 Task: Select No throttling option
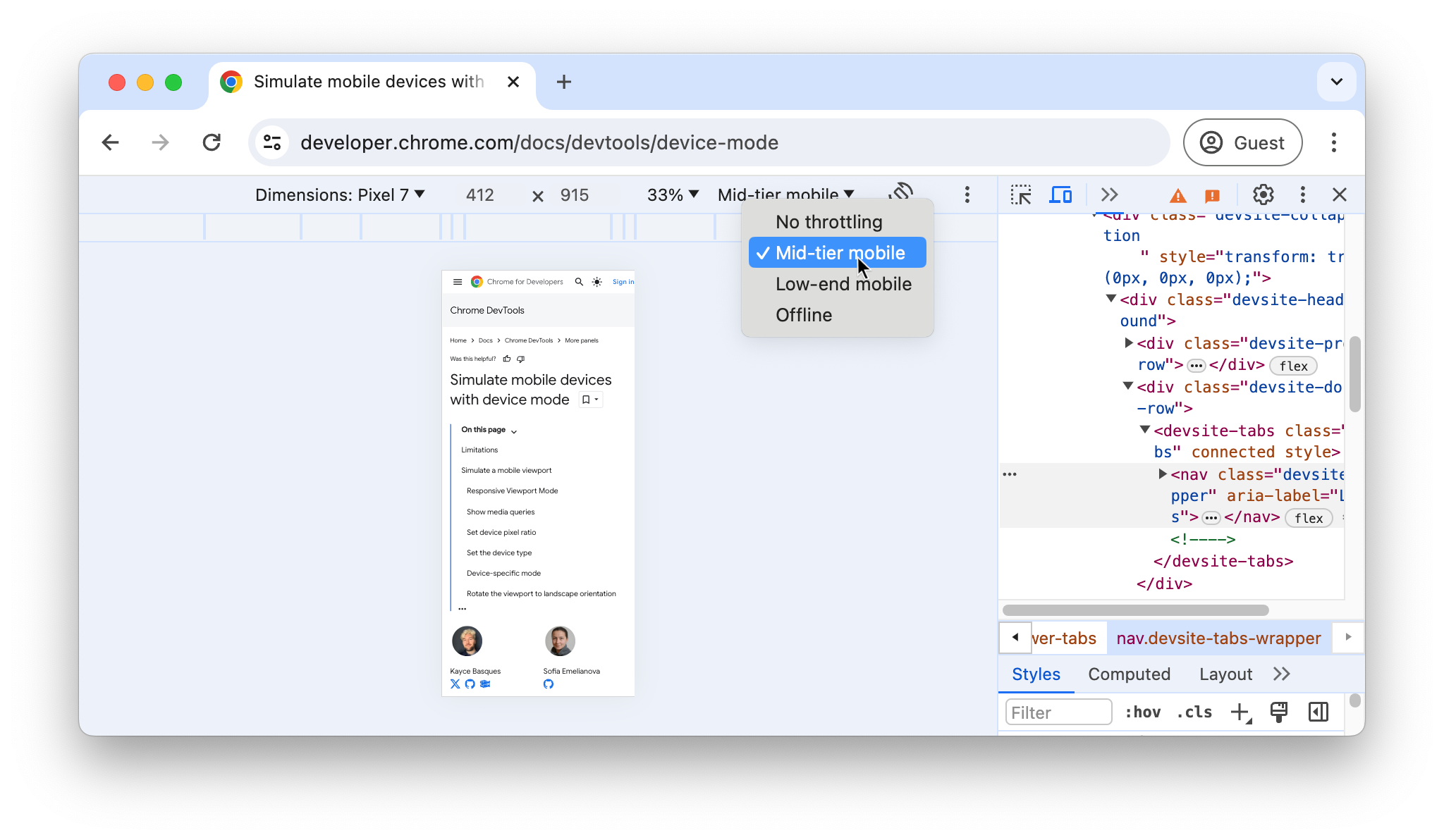(829, 221)
